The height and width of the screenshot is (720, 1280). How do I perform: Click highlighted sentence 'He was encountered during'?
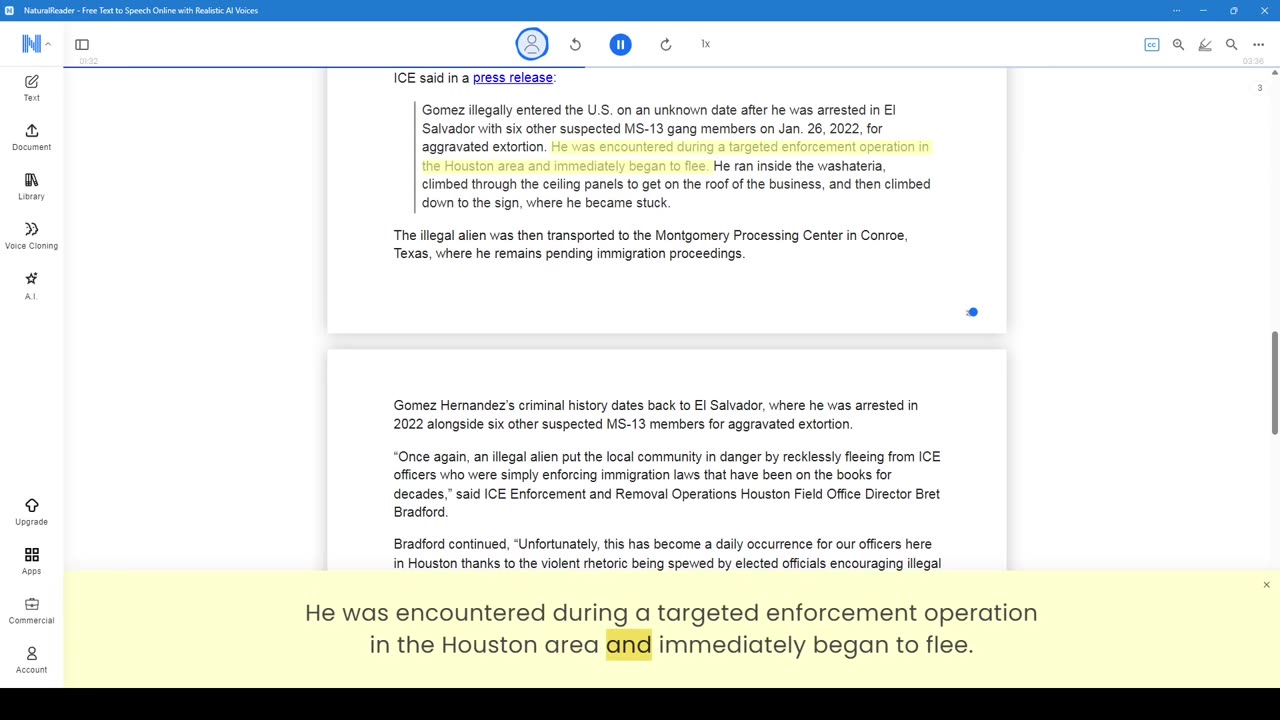coord(675,156)
